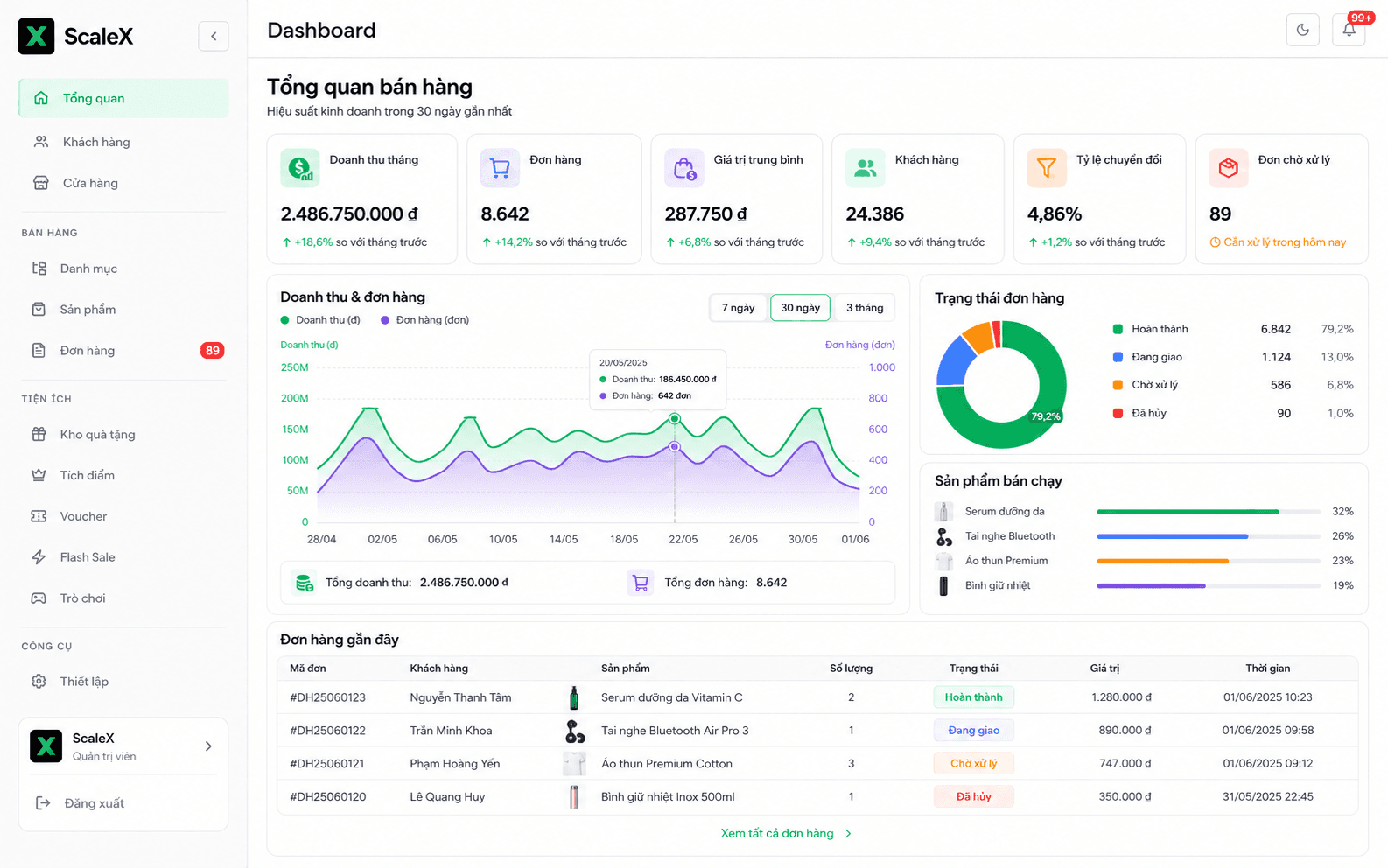Sort by the Giá trị column header
The width and height of the screenshot is (1388, 868).
[x=1104, y=668]
